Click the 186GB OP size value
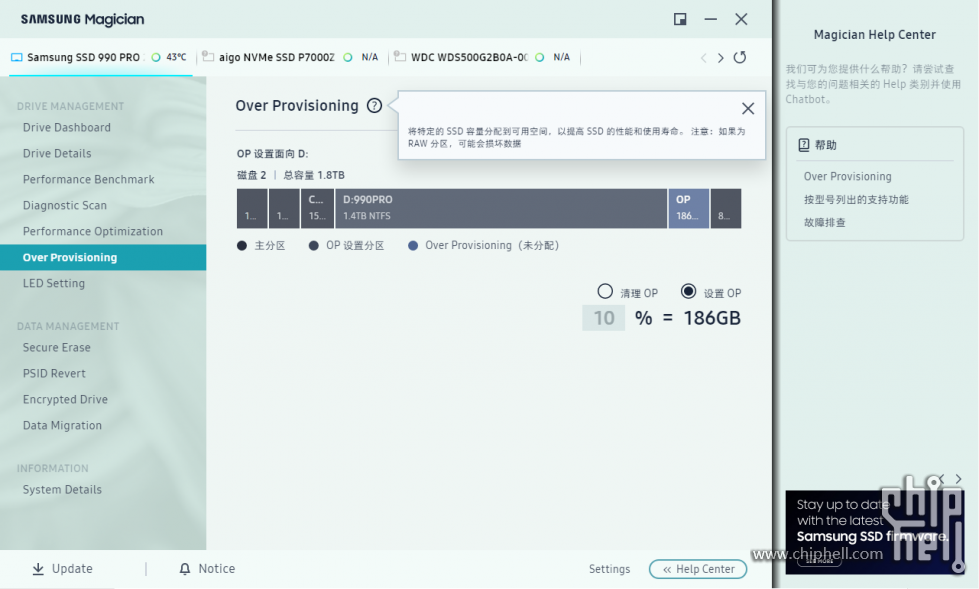Image resolution: width=979 pixels, height=589 pixels. (712, 318)
